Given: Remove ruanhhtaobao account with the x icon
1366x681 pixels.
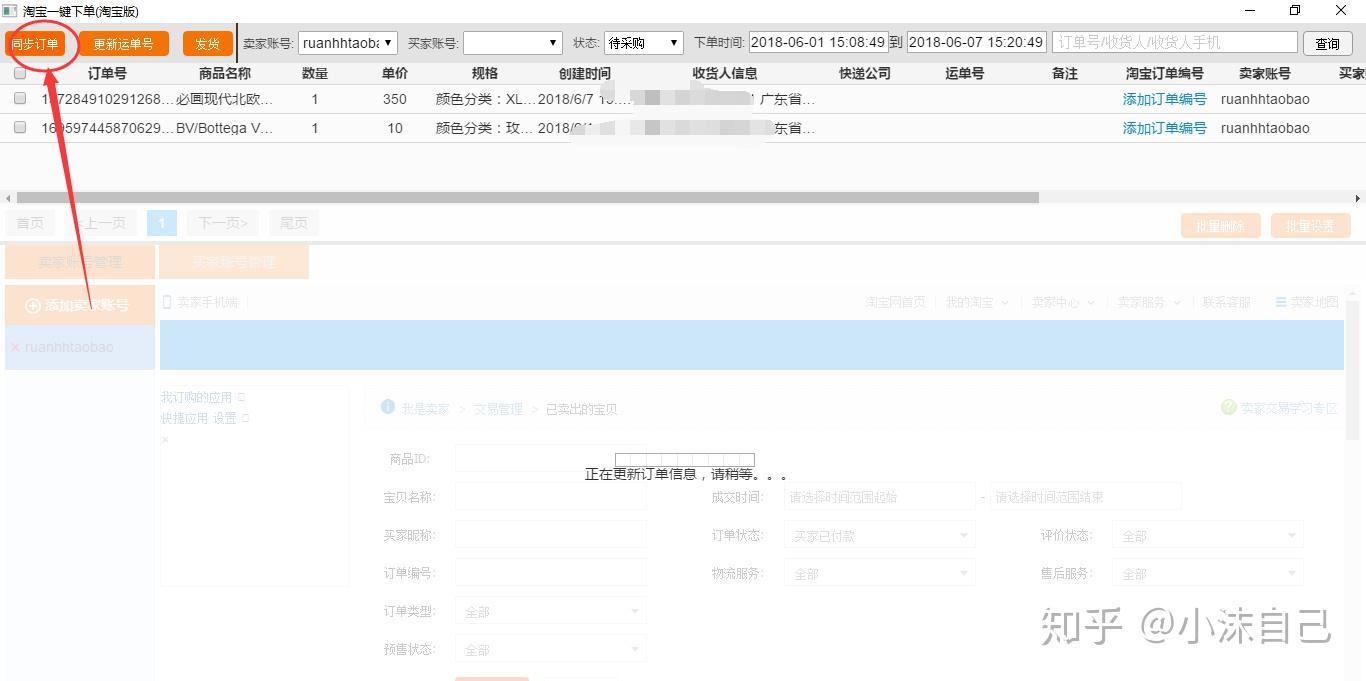Looking at the screenshot, I should 15,348.
